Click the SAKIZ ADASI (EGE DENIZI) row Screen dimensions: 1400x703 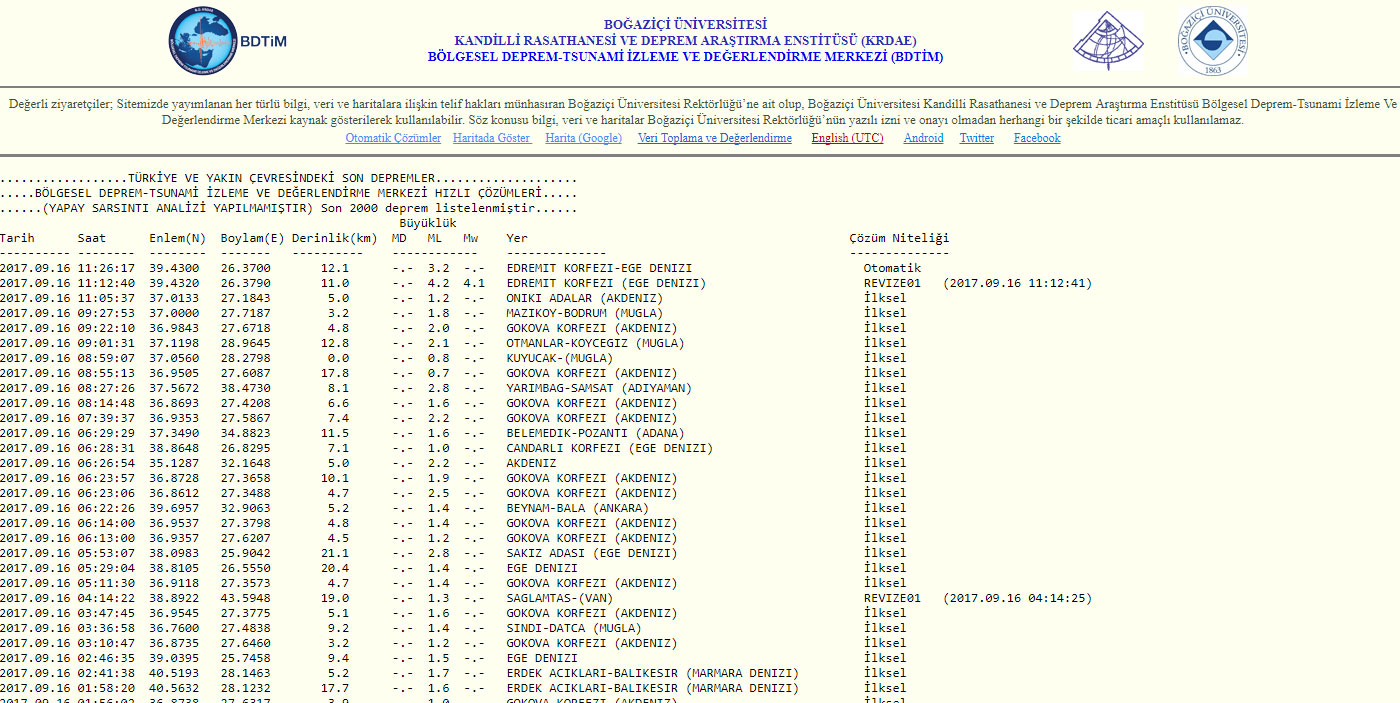(453, 553)
